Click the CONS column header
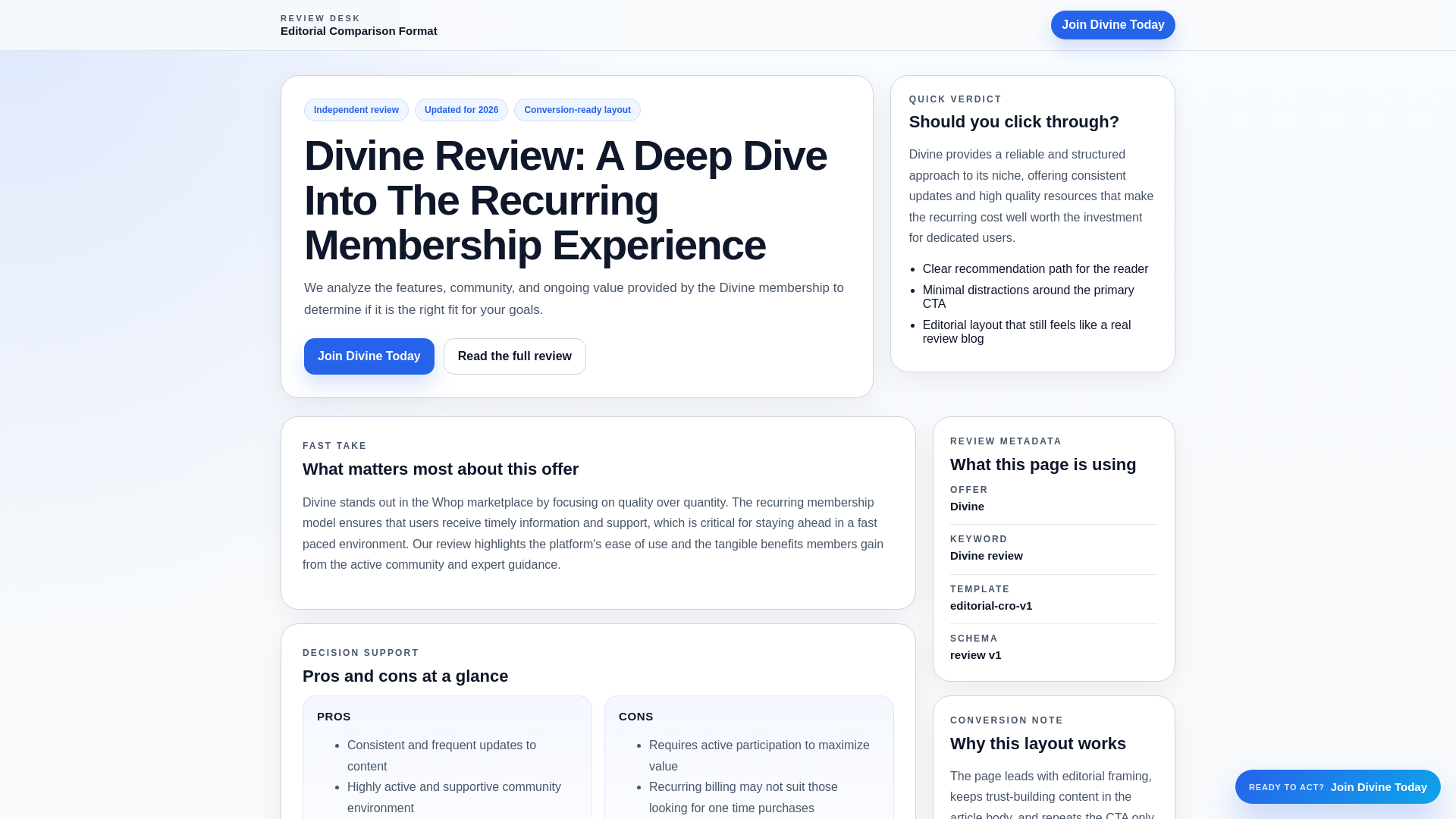The image size is (1456, 819). (635, 717)
